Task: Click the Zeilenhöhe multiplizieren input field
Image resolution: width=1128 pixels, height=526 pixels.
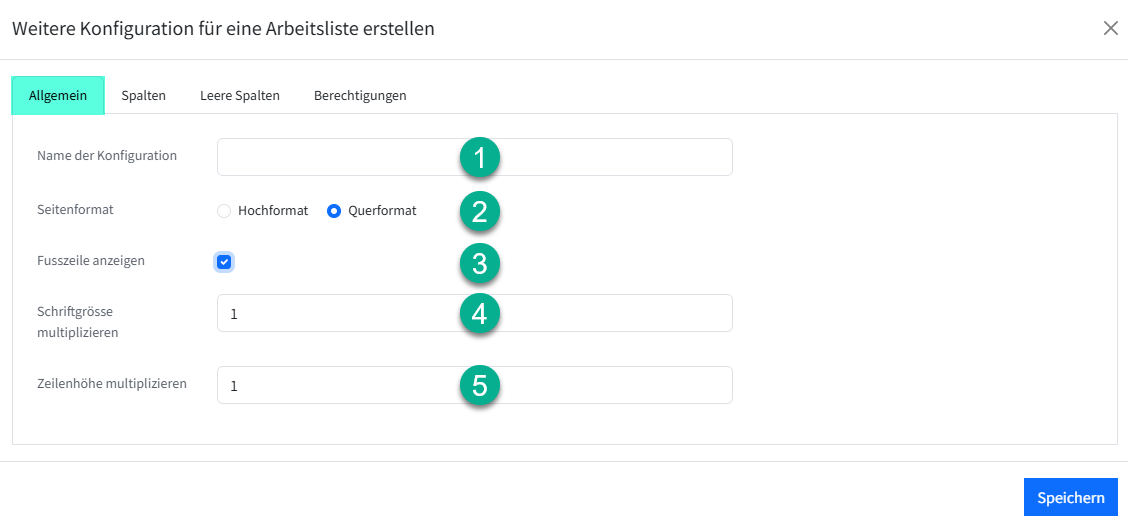Action: (330, 385)
